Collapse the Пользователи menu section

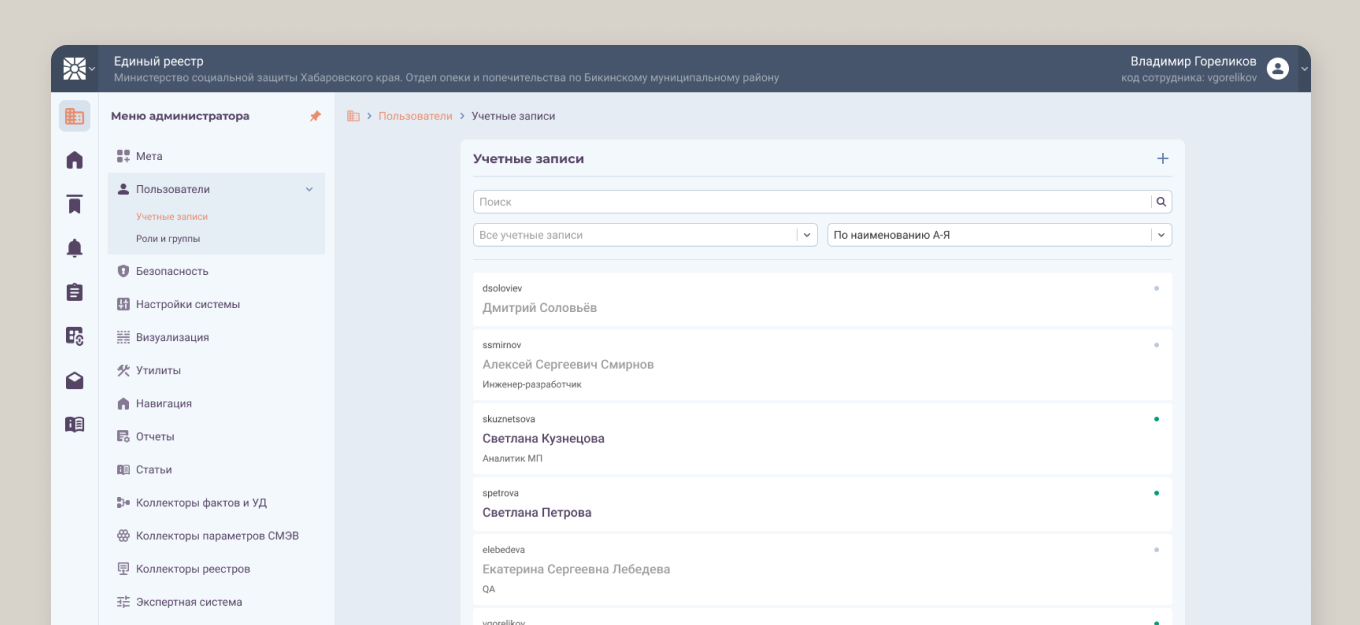coord(309,189)
